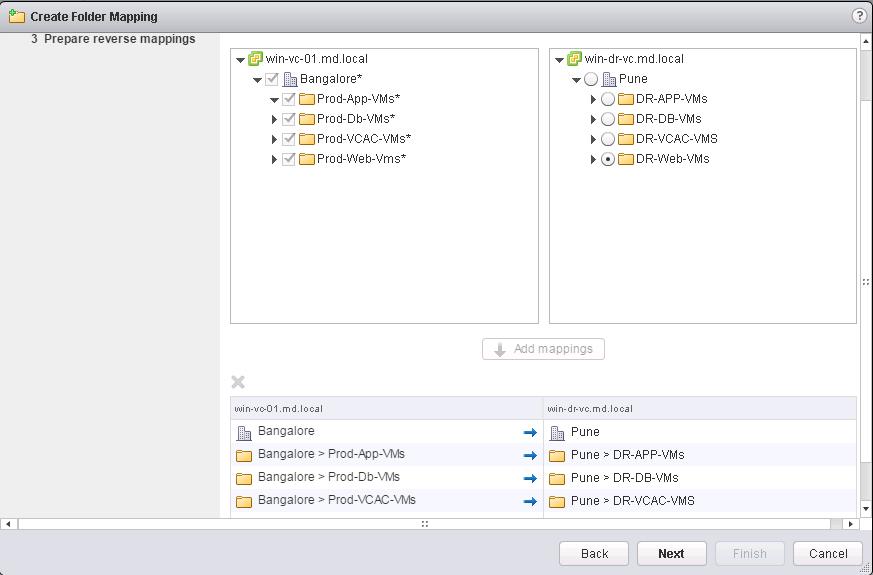Select the DR-VCAC-VMS radio button
The width and height of the screenshot is (873, 575).
click(608, 139)
